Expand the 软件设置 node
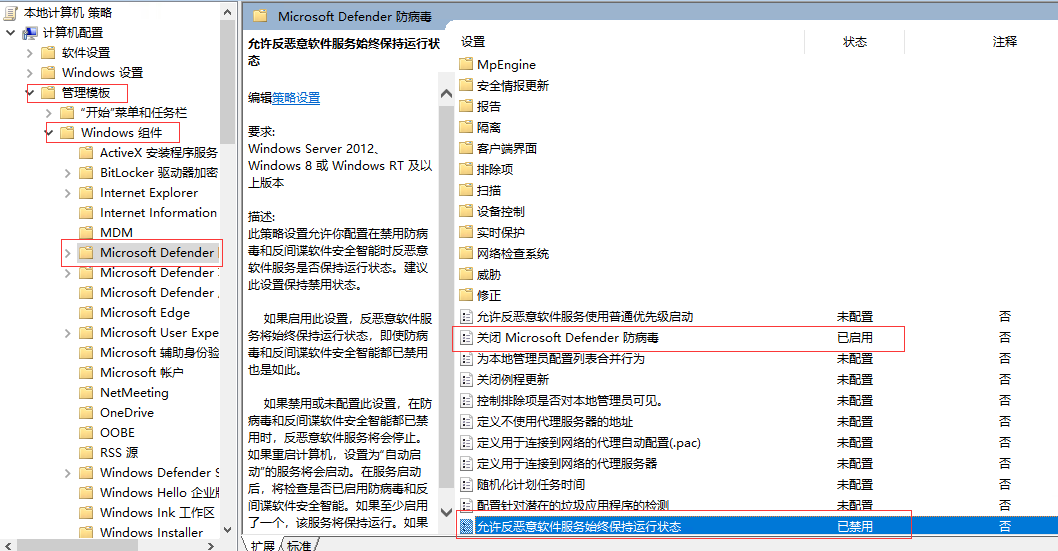 (29, 53)
